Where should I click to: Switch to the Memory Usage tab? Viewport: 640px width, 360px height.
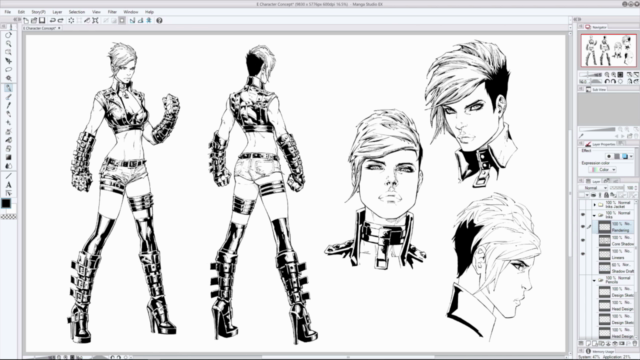pyautogui.click(x=600, y=351)
